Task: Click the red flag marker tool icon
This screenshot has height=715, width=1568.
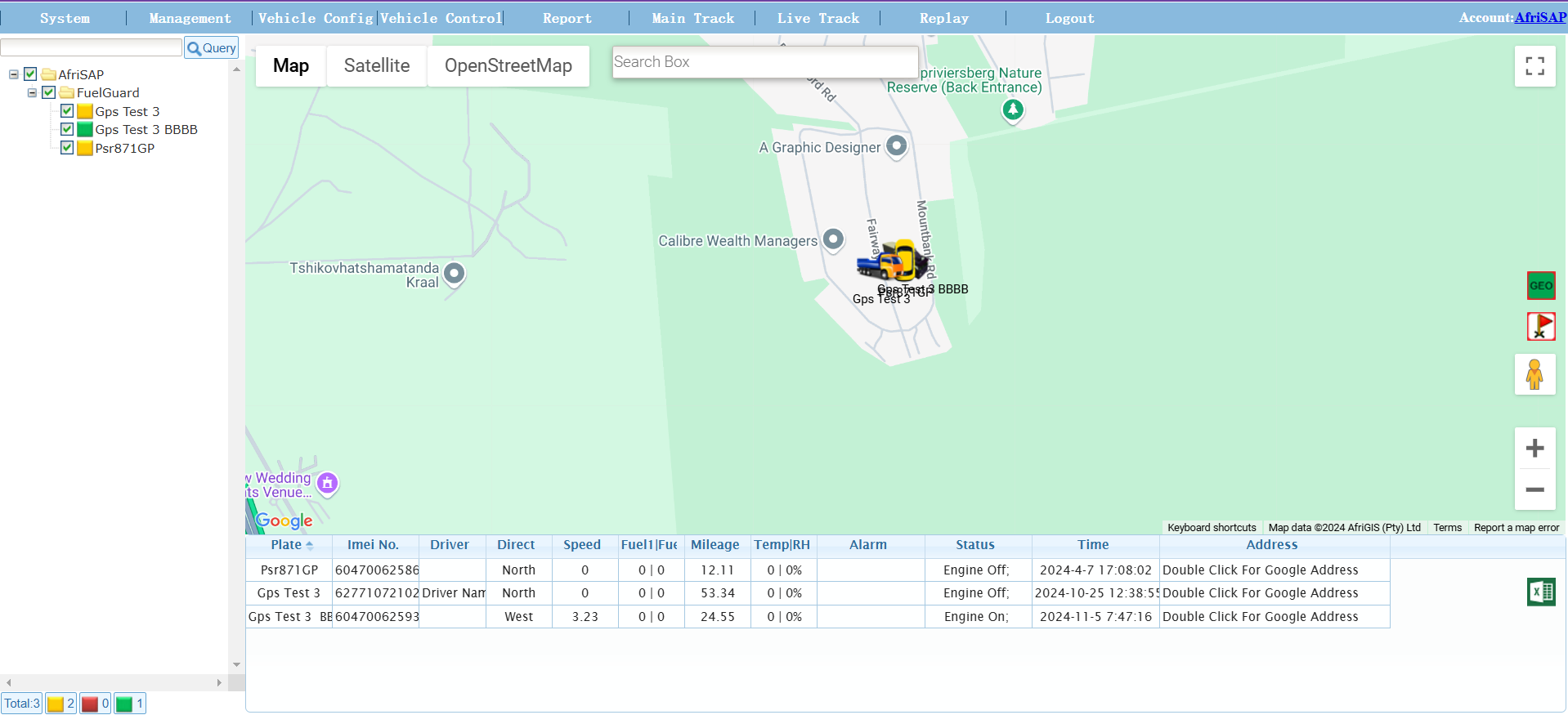Action: tap(1541, 327)
